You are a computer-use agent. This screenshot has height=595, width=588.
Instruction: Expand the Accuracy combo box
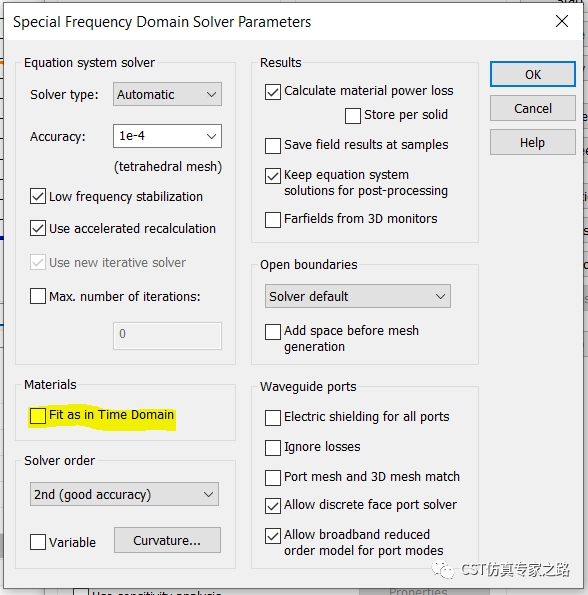(167, 136)
